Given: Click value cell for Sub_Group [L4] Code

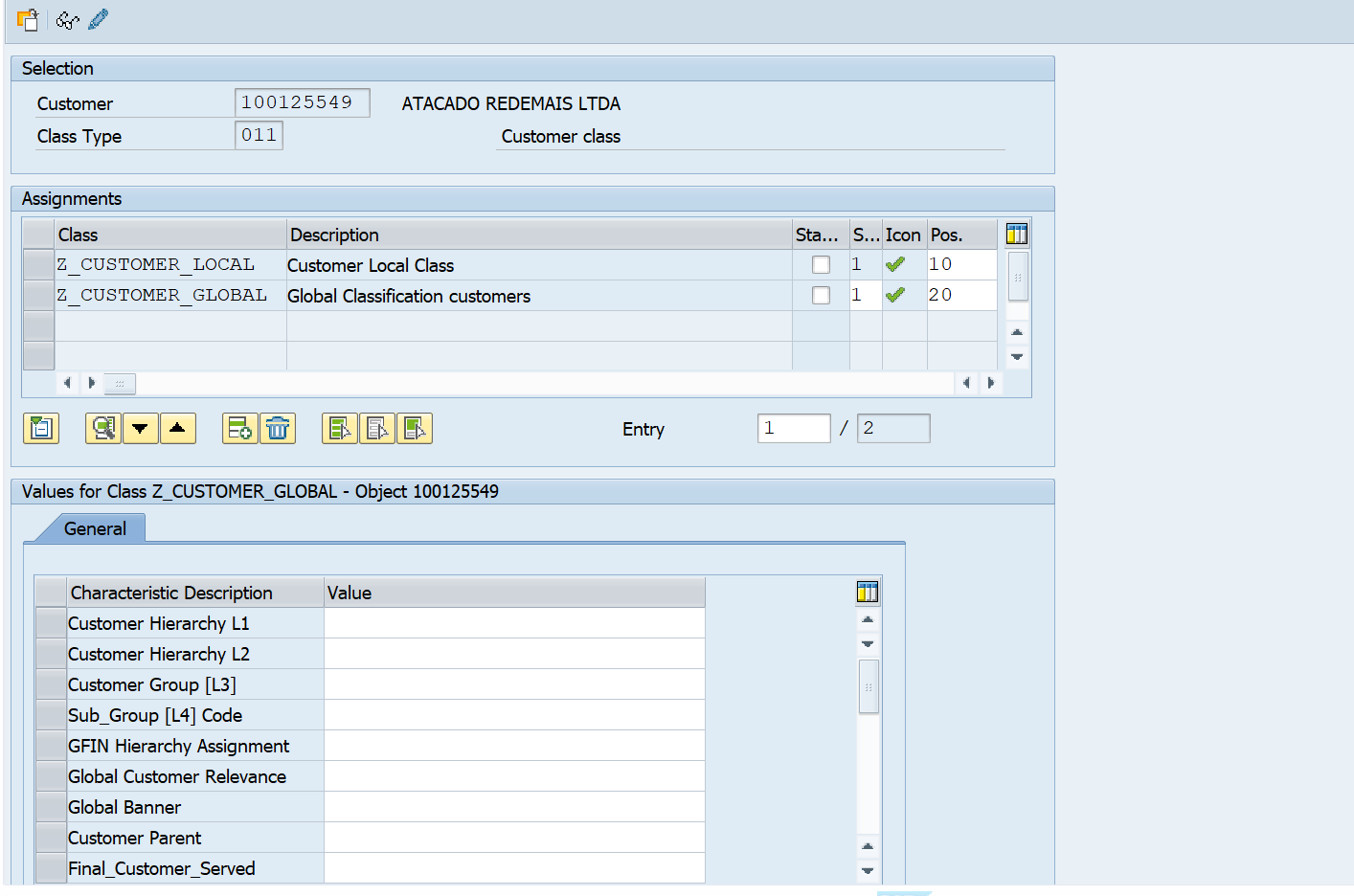Looking at the screenshot, I should (x=515, y=715).
